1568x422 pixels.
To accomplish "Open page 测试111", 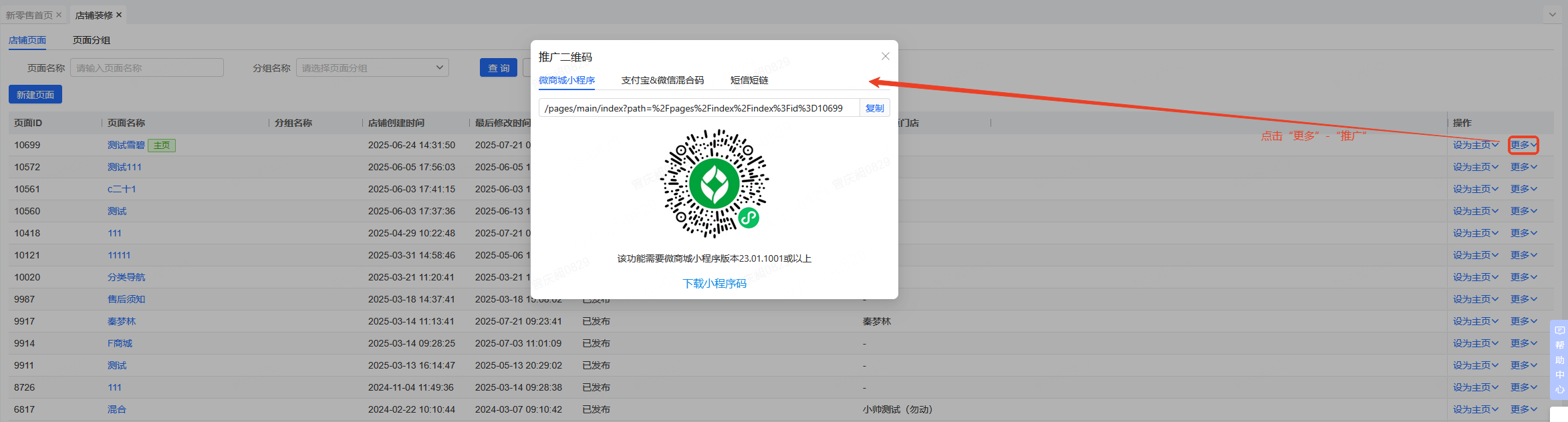I will 124,167.
